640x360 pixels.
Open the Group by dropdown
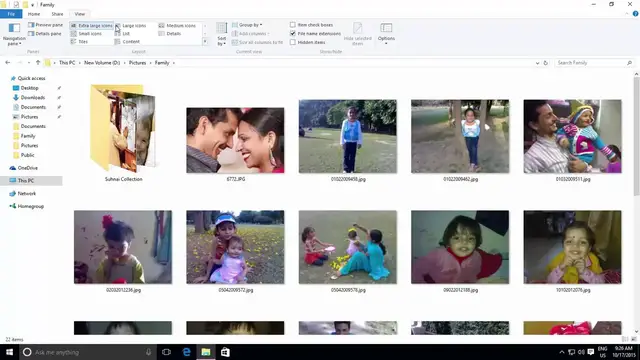247,25
